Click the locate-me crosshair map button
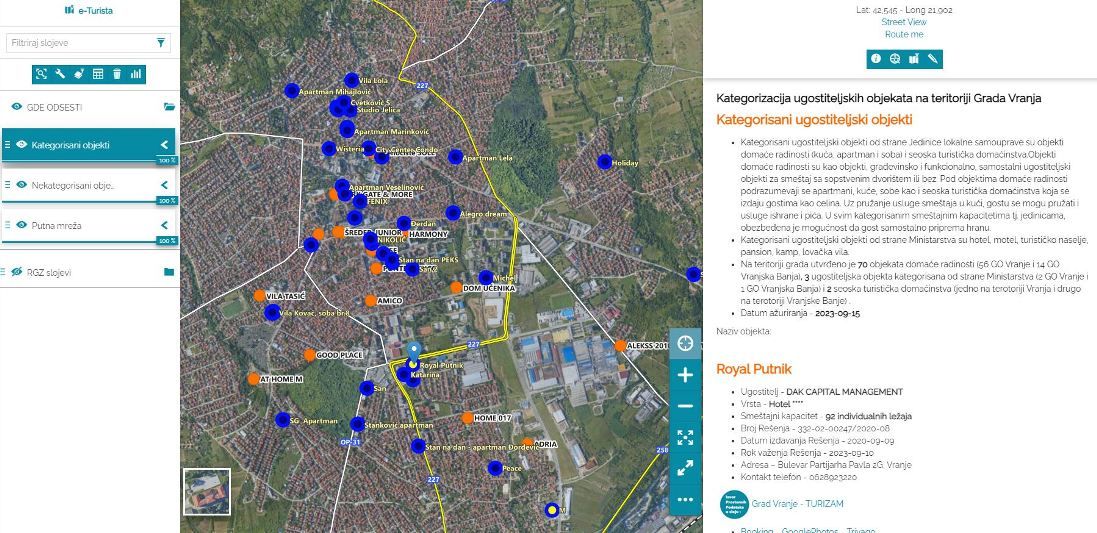This screenshot has width=1097, height=533. coord(685,343)
